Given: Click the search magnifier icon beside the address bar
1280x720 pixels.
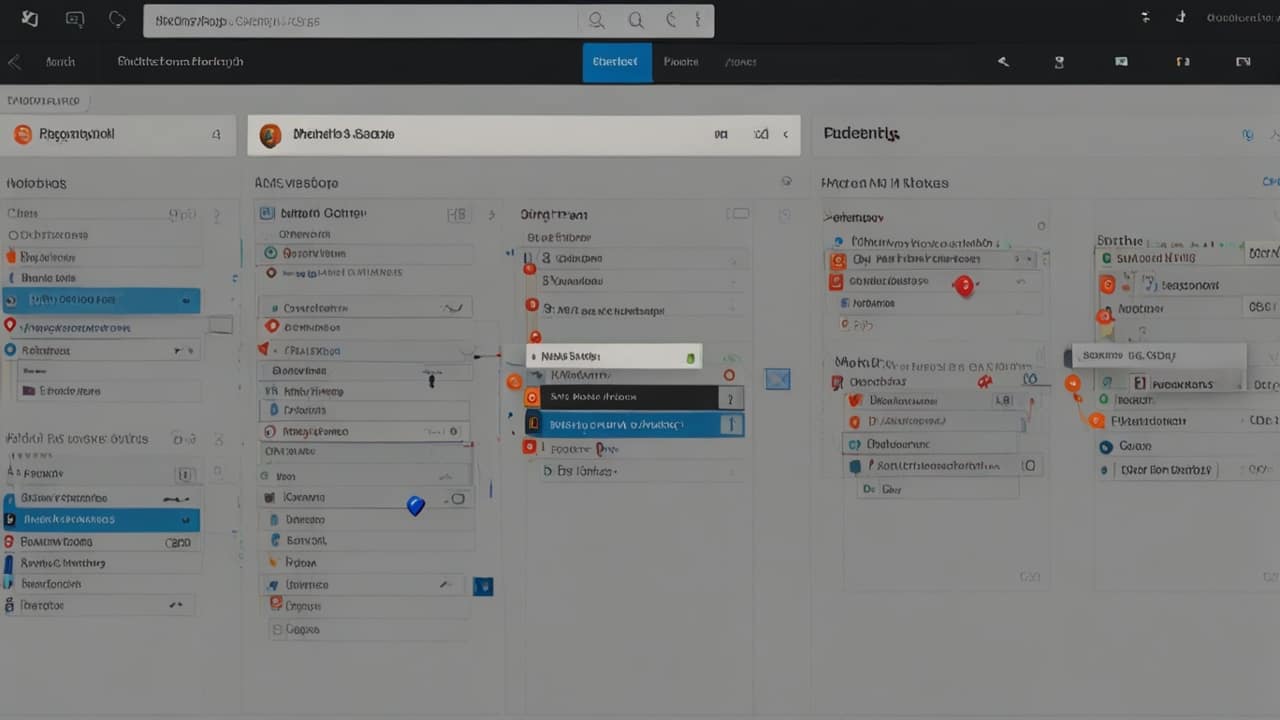Looking at the screenshot, I should tap(596, 20).
